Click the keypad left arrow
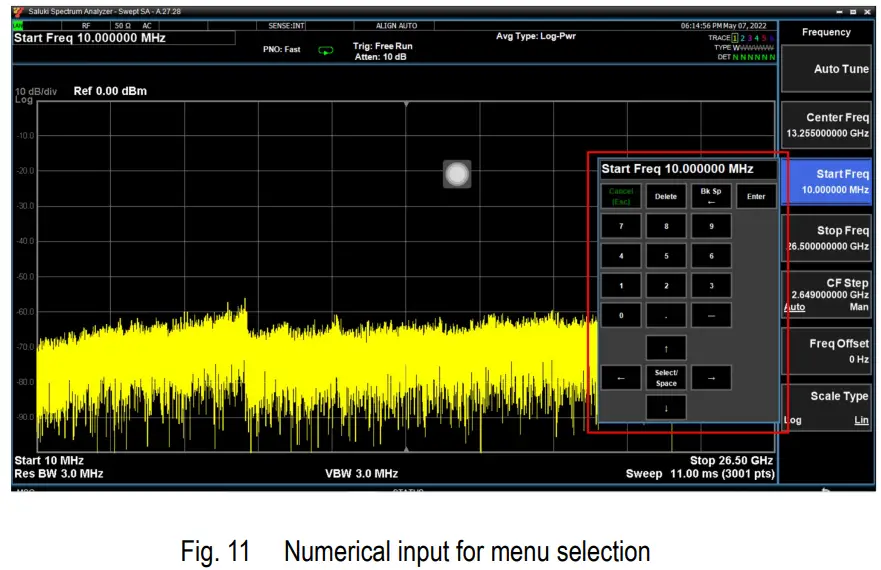The height and width of the screenshot is (570, 881). [x=621, y=378]
